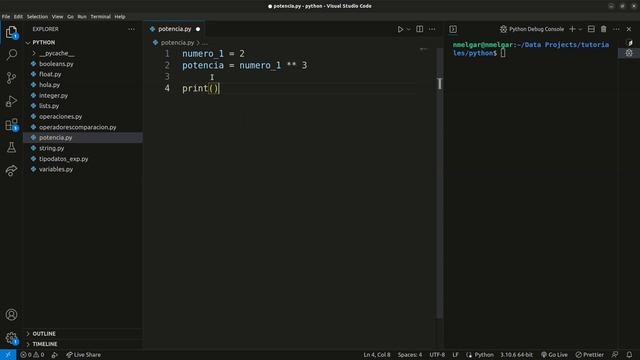Image resolution: width=640 pixels, height=360 pixels.
Task: Open the Run menu
Action: [82, 17]
